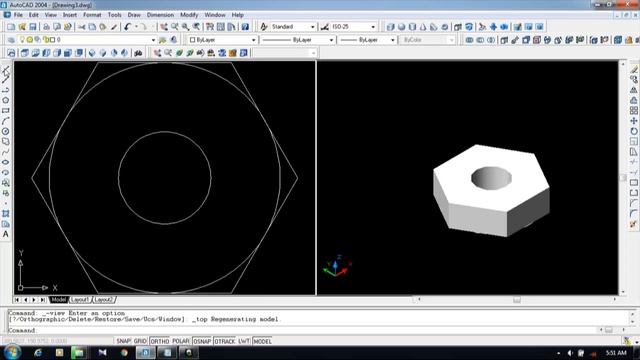
Task: Switch to the Layout1 tab
Action: tap(80, 300)
